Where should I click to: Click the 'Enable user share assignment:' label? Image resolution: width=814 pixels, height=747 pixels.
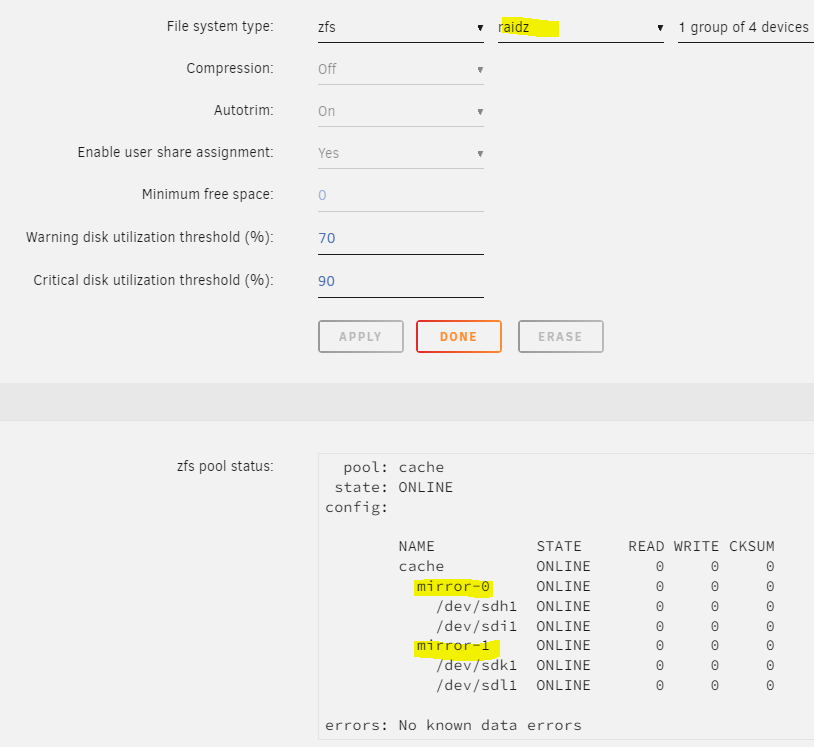[175, 152]
